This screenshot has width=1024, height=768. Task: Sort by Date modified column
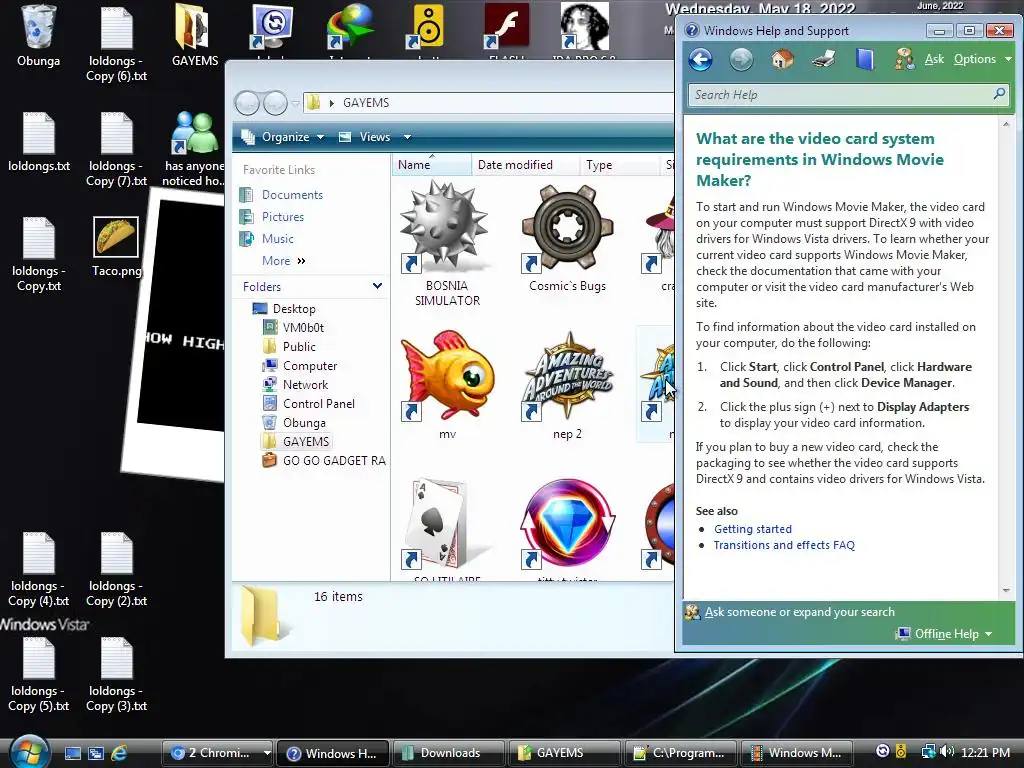pyautogui.click(x=524, y=165)
